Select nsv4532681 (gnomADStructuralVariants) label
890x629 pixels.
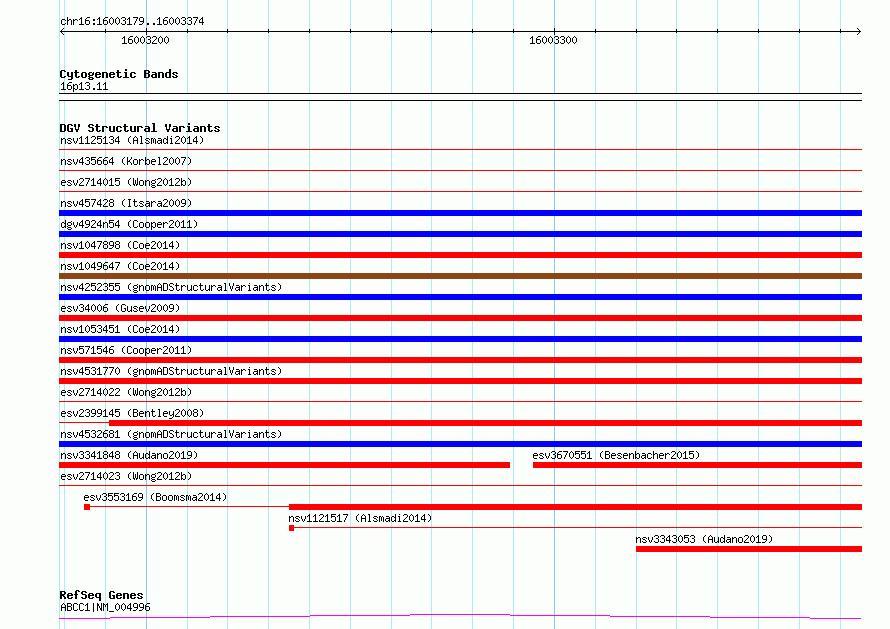[171, 434]
